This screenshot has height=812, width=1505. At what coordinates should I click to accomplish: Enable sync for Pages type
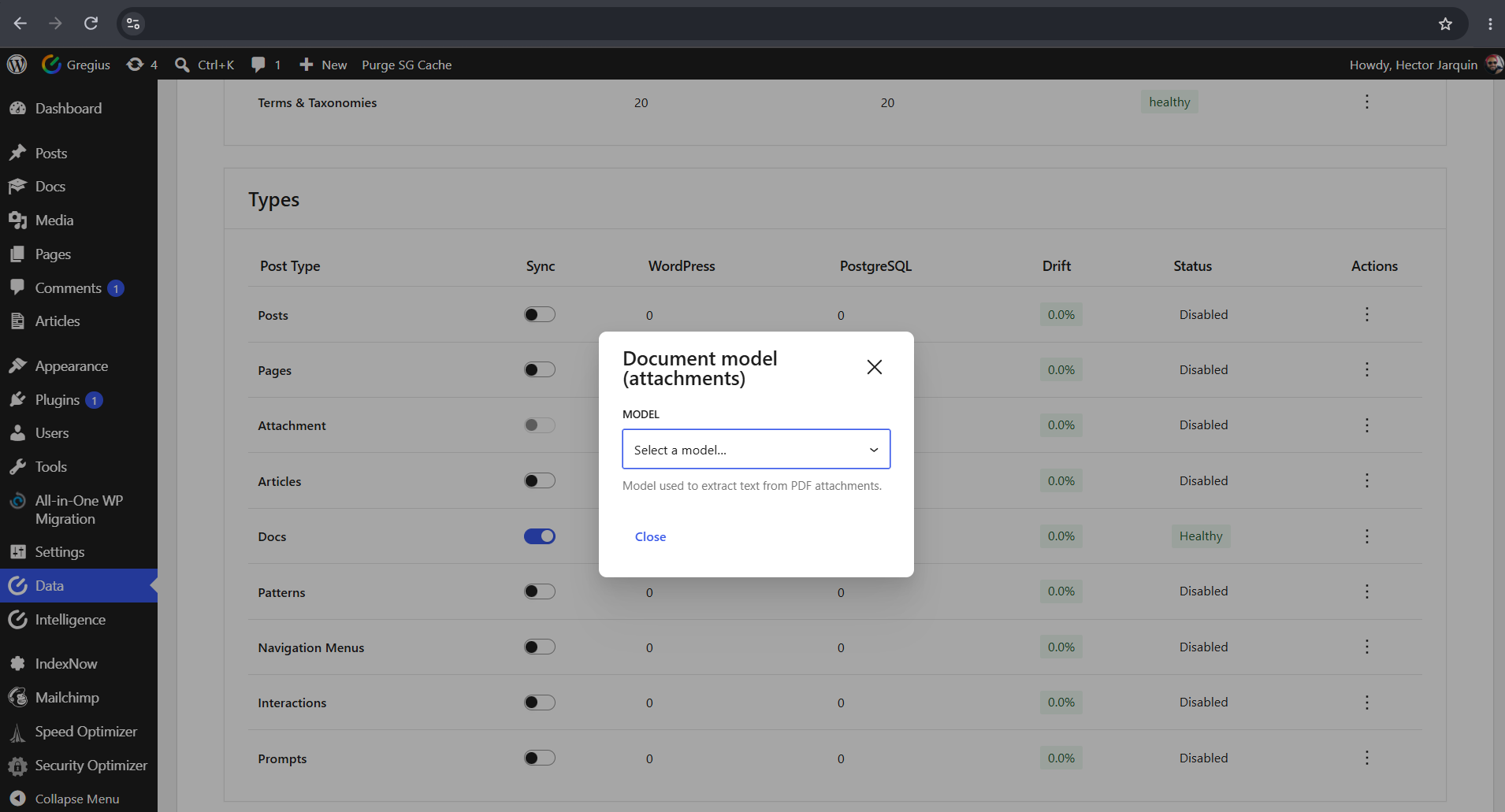coord(540,369)
